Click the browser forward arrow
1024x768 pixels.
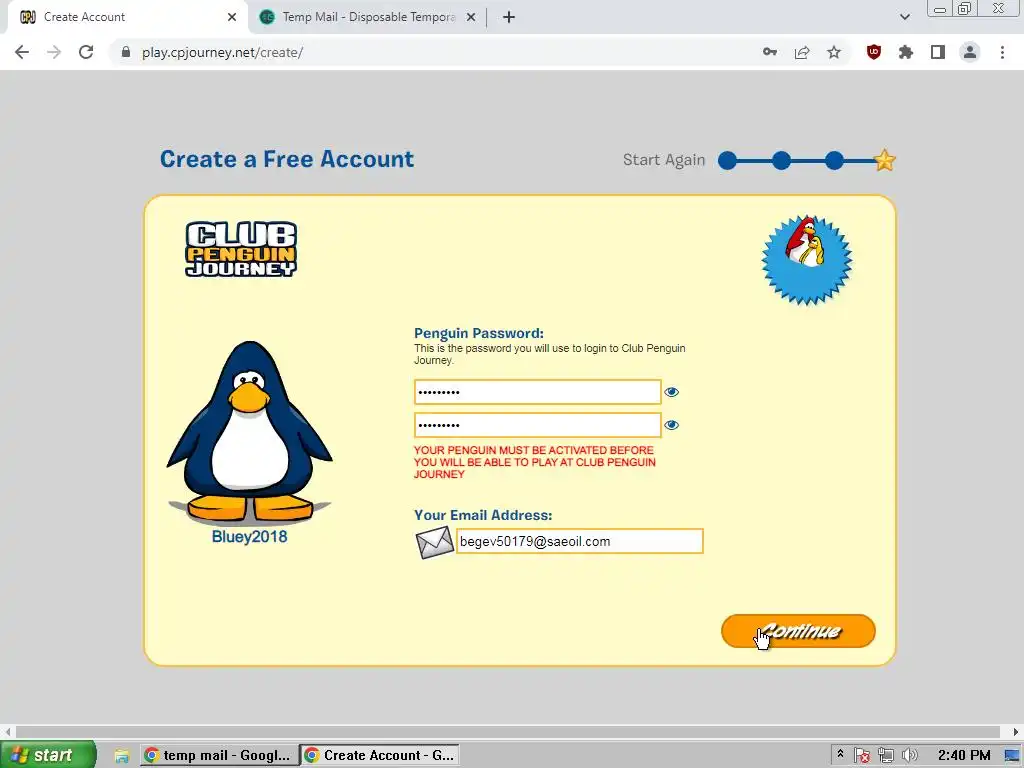54,52
